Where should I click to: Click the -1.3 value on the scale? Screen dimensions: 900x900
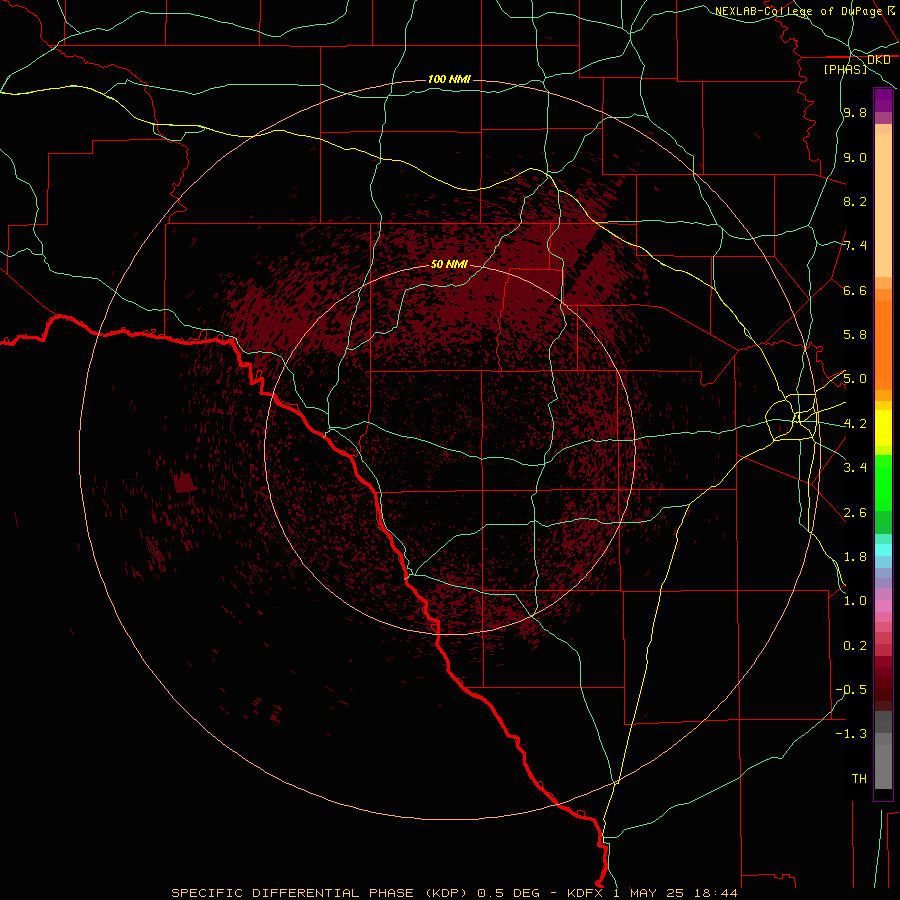point(851,734)
